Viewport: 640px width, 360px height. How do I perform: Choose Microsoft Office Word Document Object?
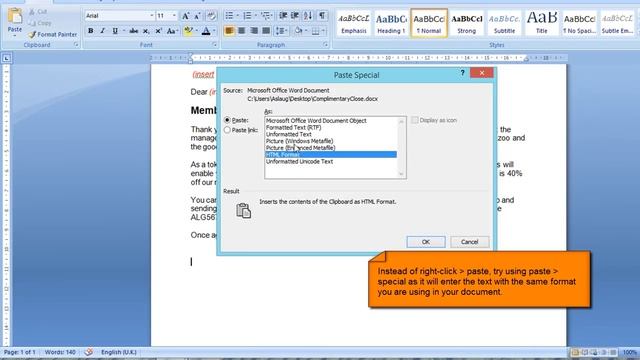pyautogui.click(x=316, y=121)
